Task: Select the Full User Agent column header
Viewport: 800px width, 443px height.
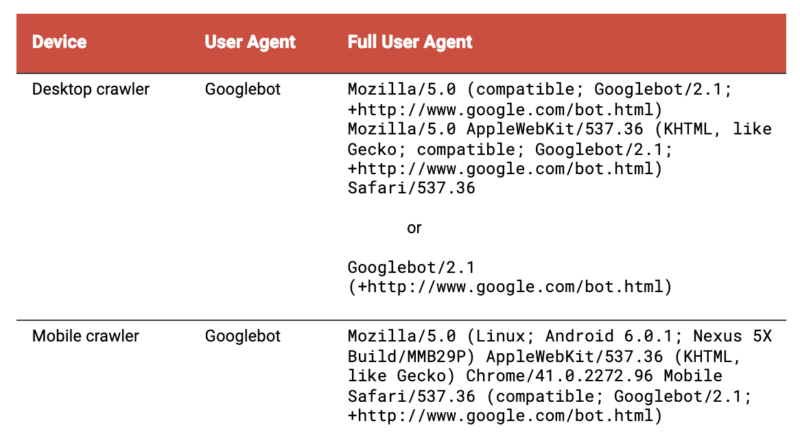Action: pos(410,42)
